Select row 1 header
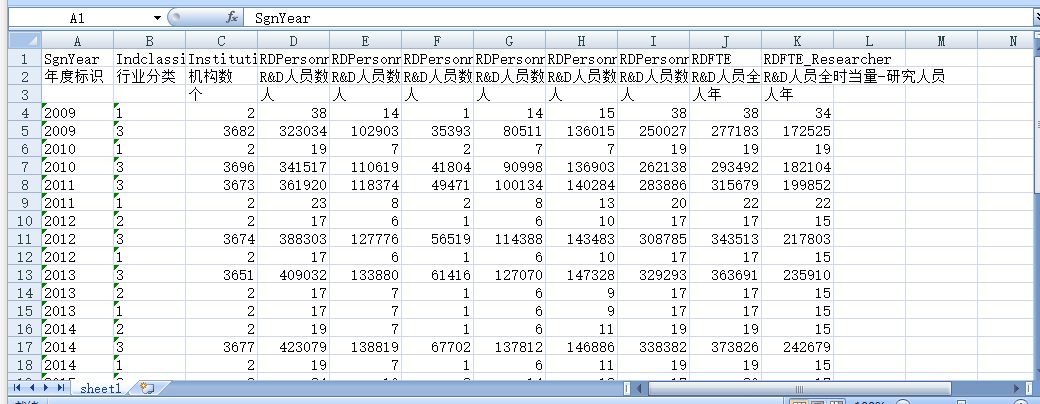Viewport: 1040px width, 404px height. point(25,59)
